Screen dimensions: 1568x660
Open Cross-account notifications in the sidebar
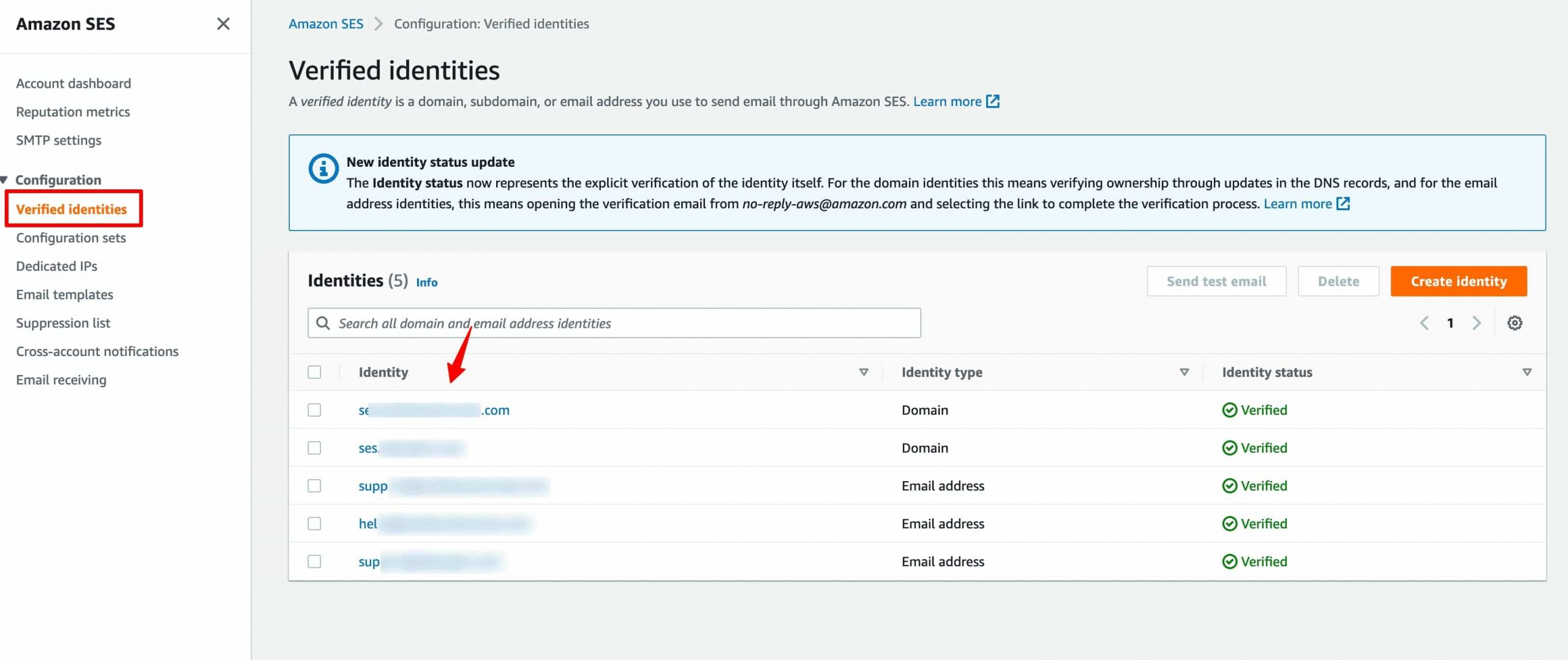pyautogui.click(x=97, y=351)
